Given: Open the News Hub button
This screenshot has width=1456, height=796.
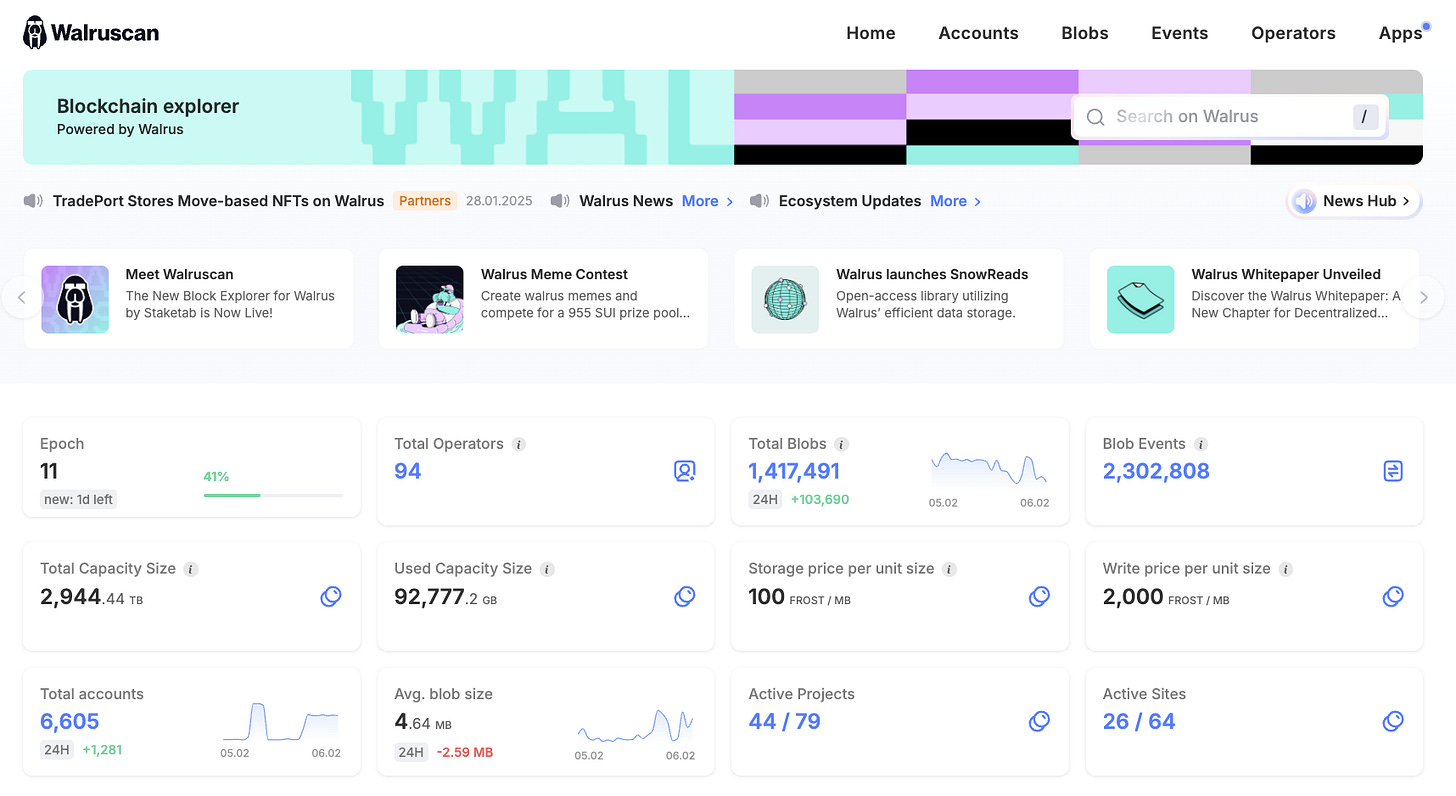Looking at the screenshot, I should point(1354,201).
